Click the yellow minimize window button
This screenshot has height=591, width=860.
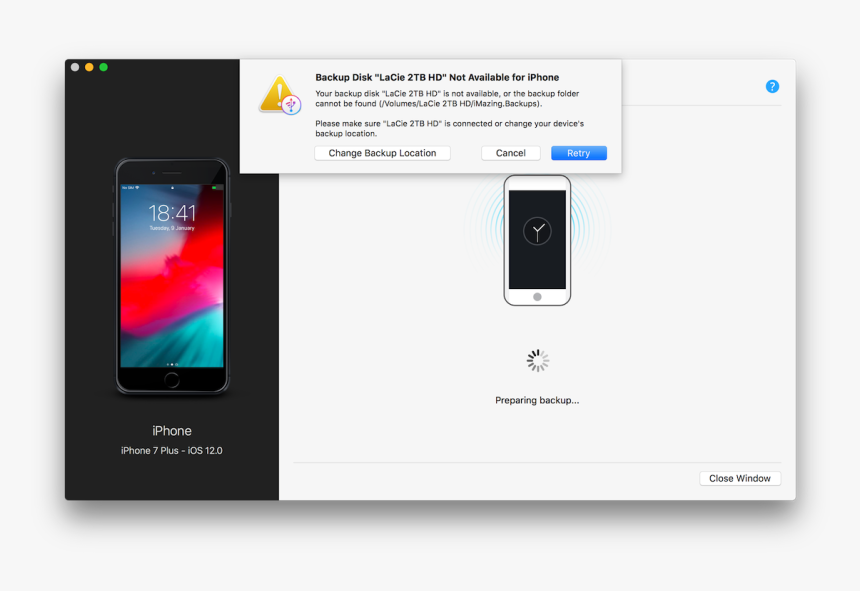89,67
